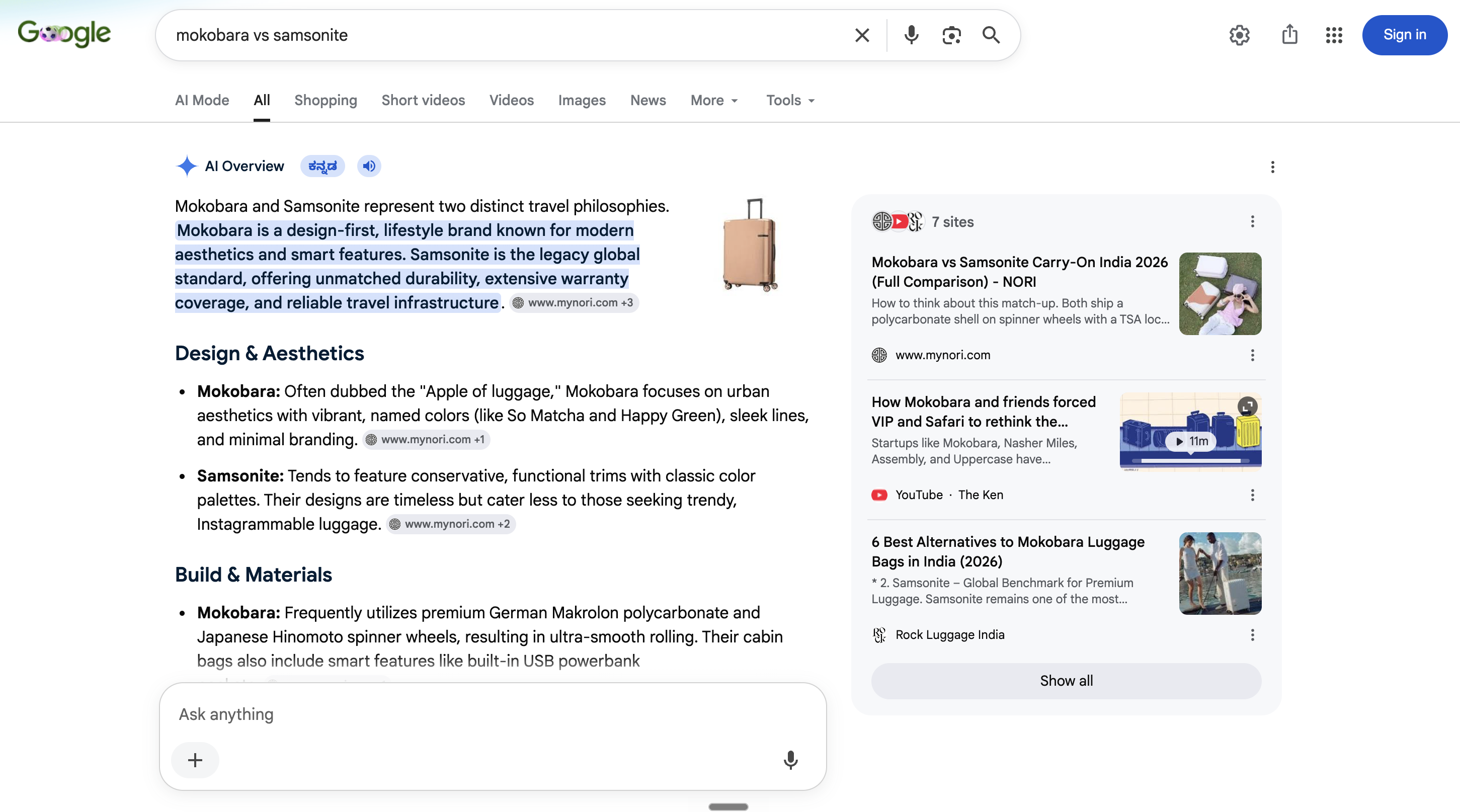Click the mynori.com globe favicon in sources
This screenshot has width=1460, height=812.
coord(879,355)
